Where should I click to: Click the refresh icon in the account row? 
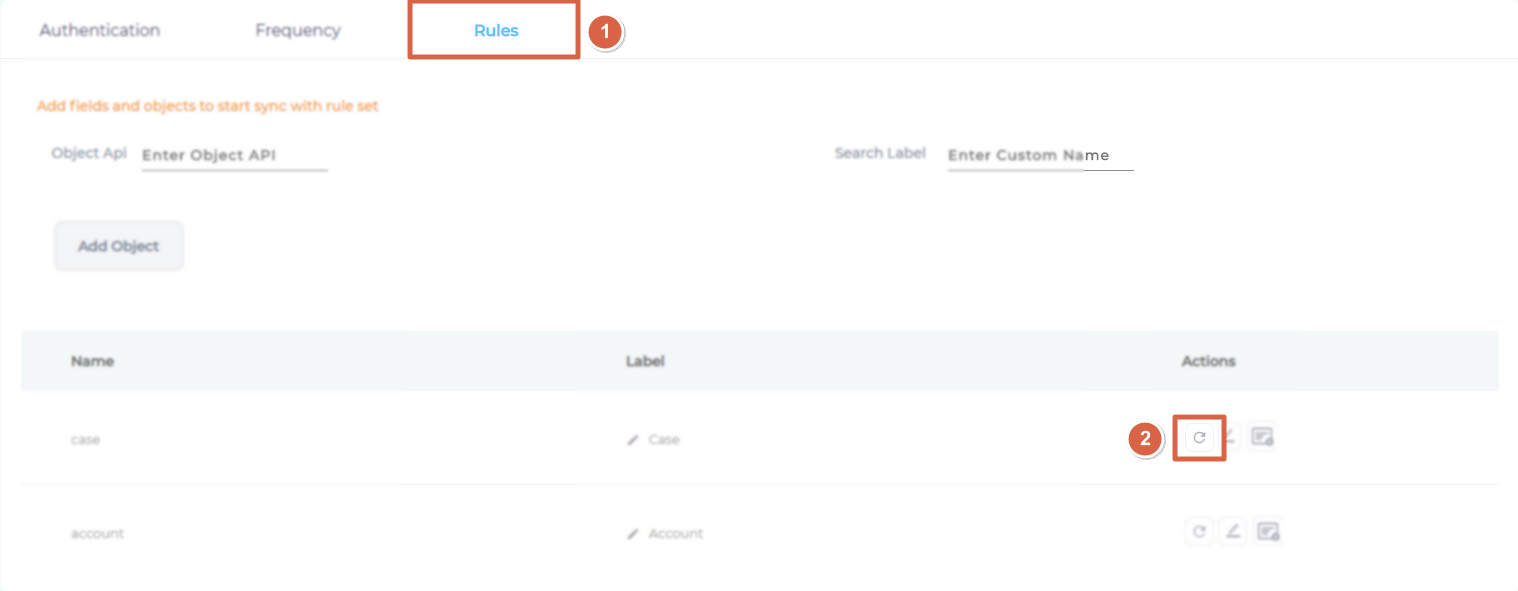click(1199, 532)
